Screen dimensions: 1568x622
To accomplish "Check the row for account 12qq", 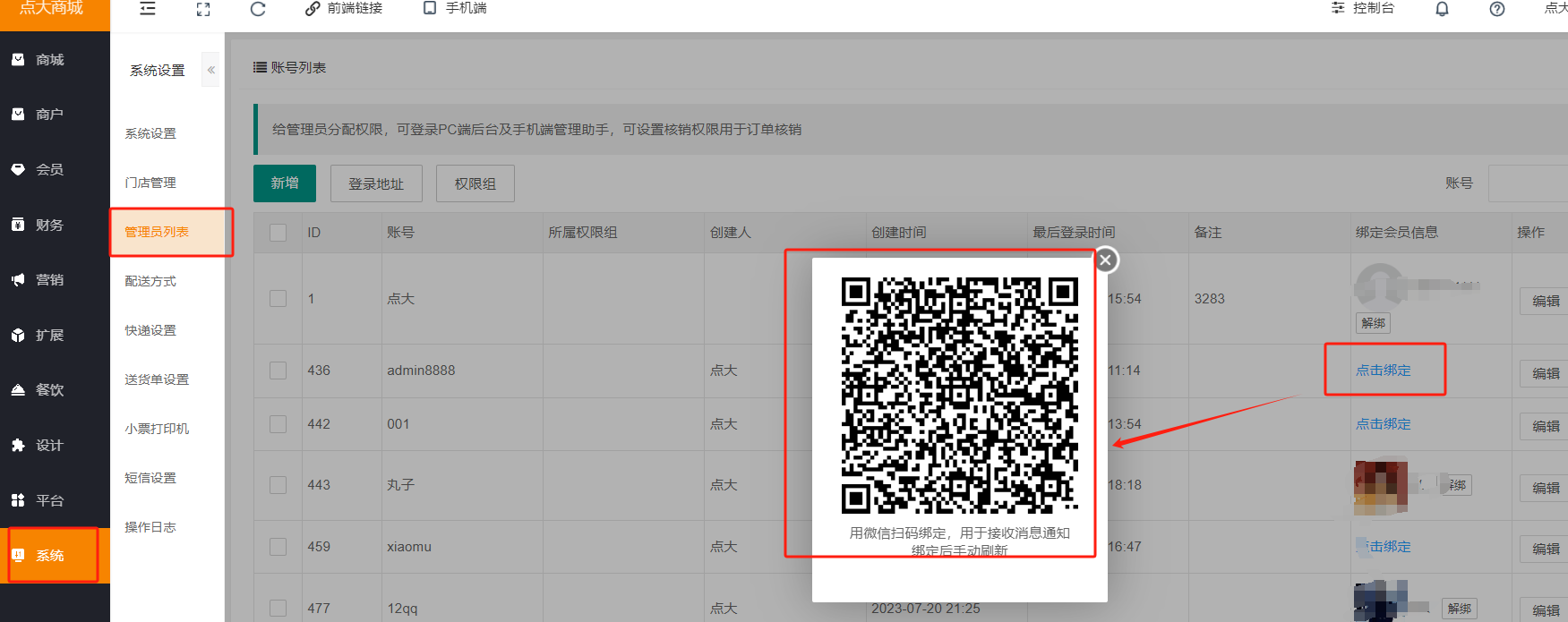I will pyautogui.click(x=278, y=609).
